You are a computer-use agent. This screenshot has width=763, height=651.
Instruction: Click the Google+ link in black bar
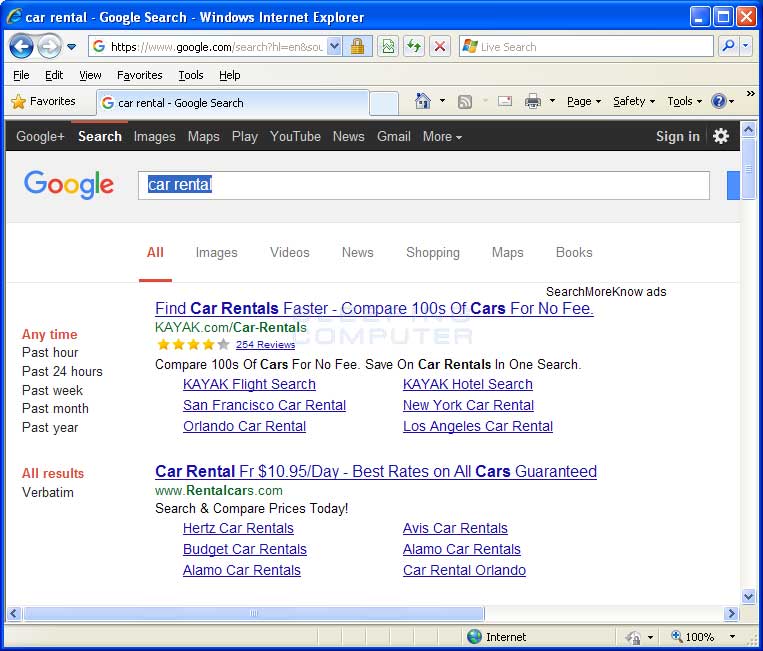[x=40, y=136]
